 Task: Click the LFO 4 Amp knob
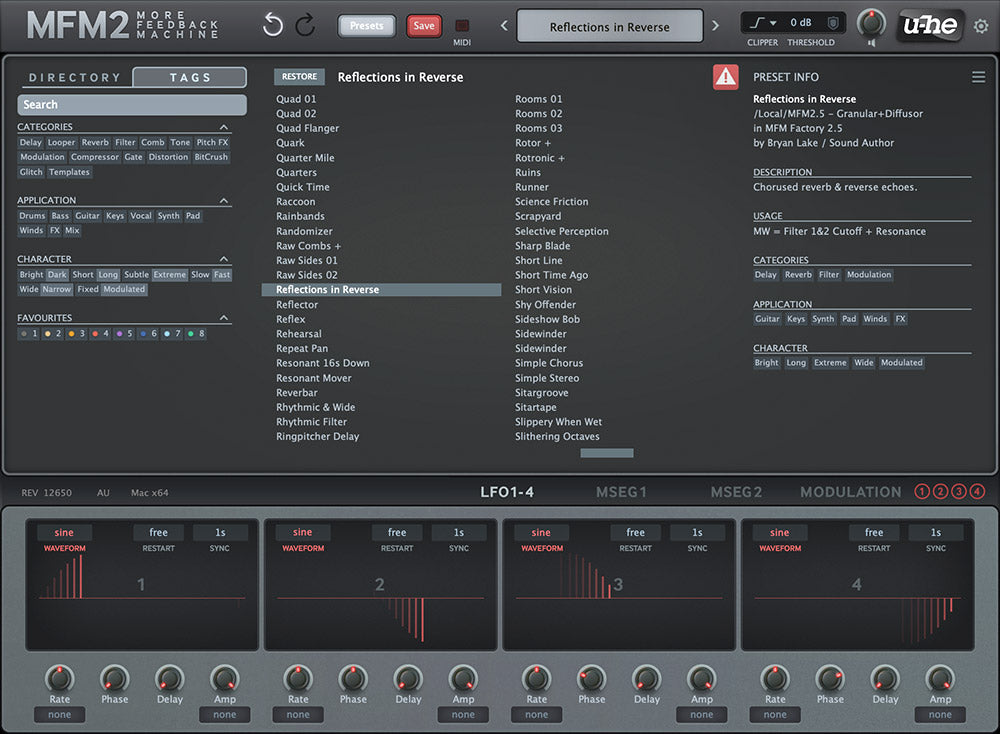coord(940,679)
